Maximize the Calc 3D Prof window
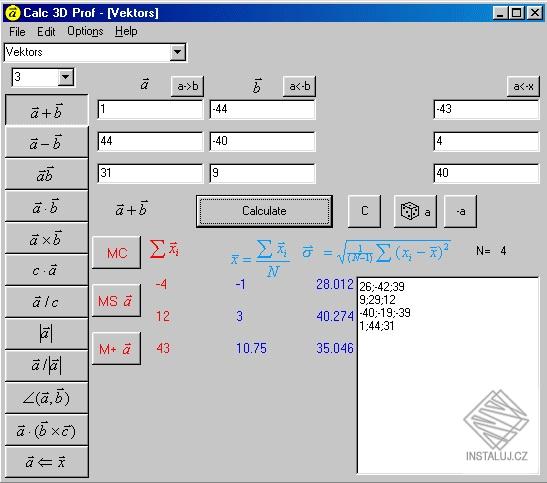Viewport: 547px width, 483px height. click(x=516, y=13)
